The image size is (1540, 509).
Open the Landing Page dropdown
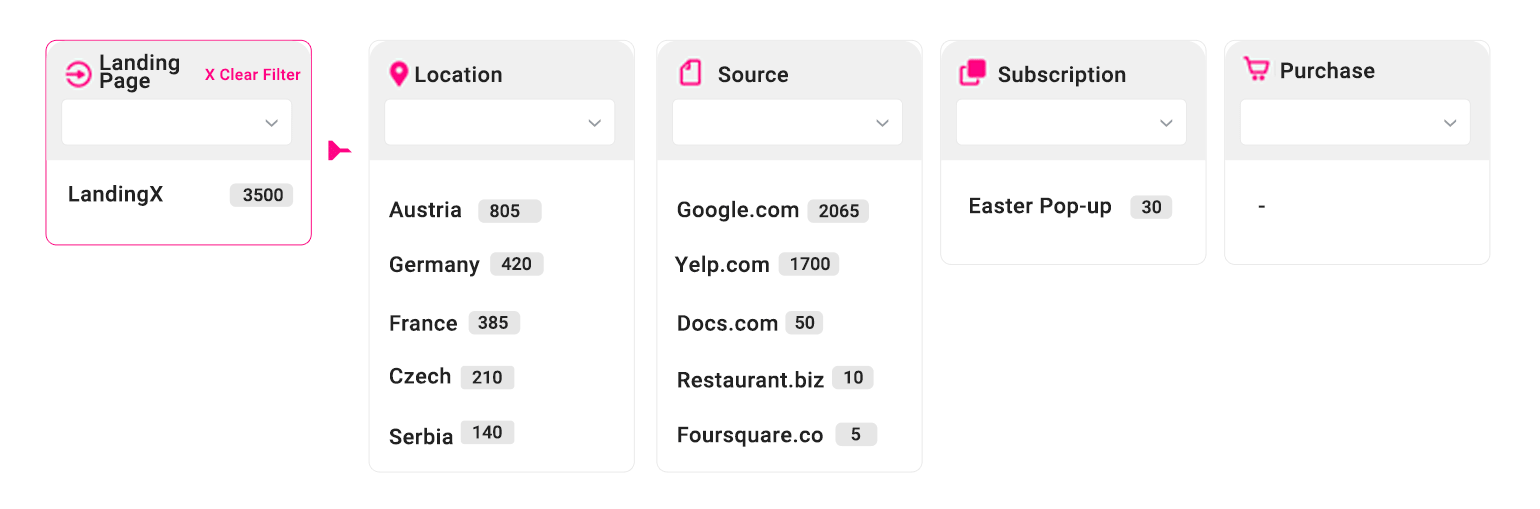[177, 123]
